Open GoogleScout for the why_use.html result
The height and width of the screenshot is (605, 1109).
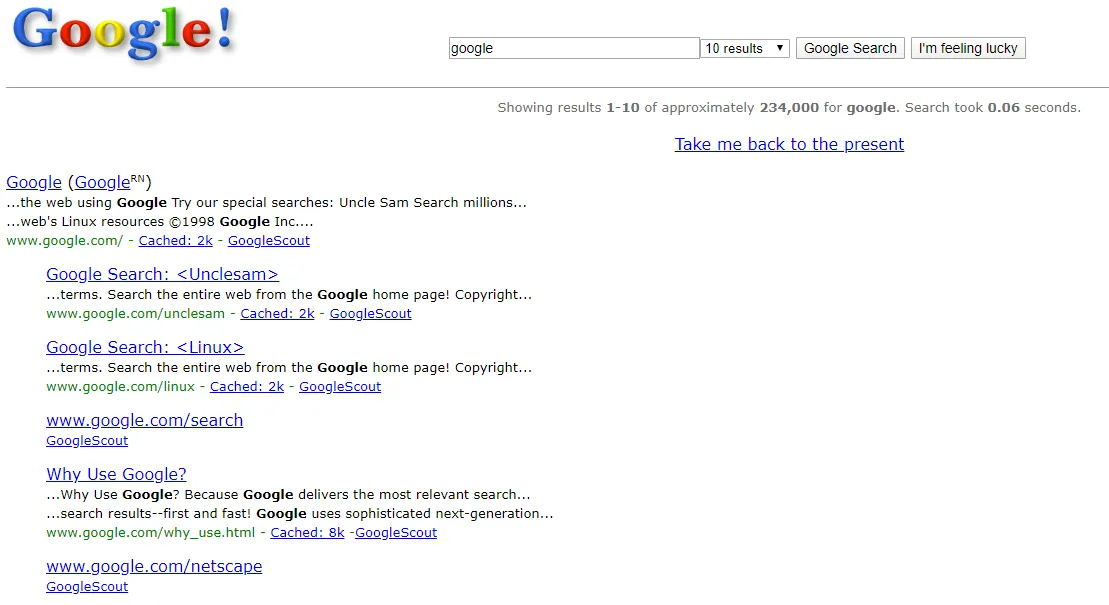[396, 533]
